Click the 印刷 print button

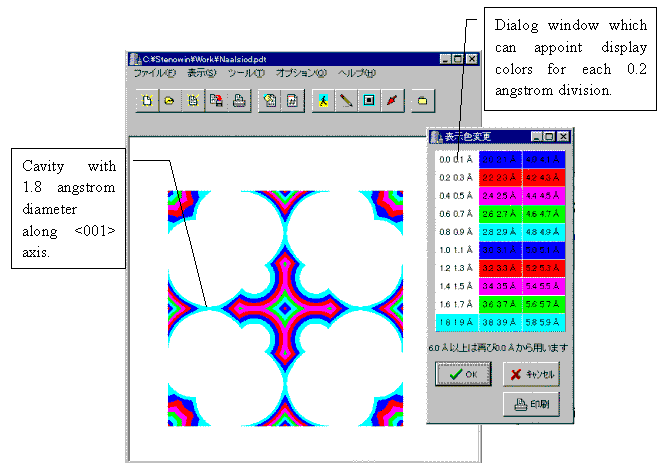[x=531, y=404]
